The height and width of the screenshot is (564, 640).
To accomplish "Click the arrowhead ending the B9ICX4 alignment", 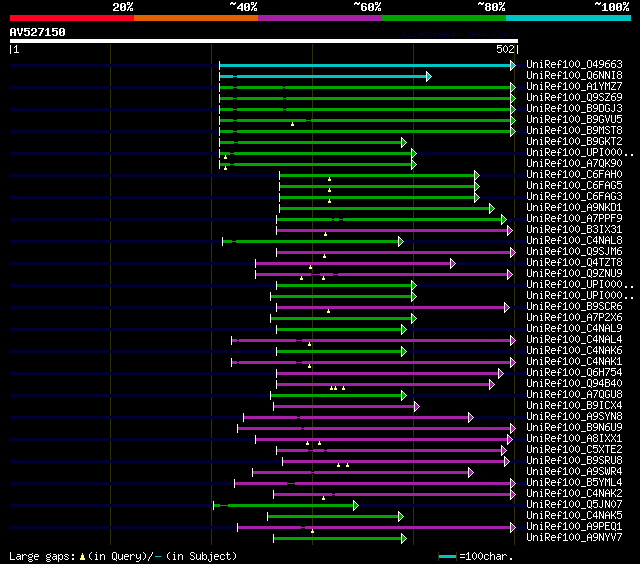I will click(x=417, y=406).
